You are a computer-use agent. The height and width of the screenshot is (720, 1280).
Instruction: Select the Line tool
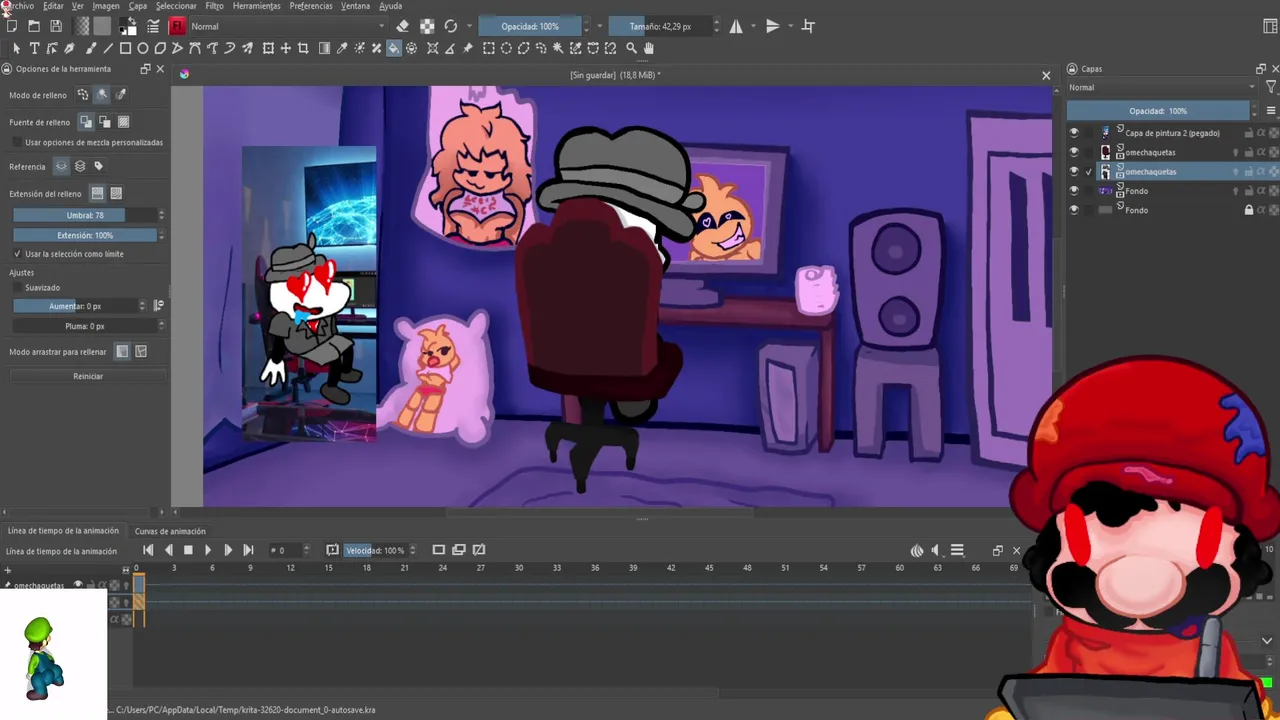point(108,48)
